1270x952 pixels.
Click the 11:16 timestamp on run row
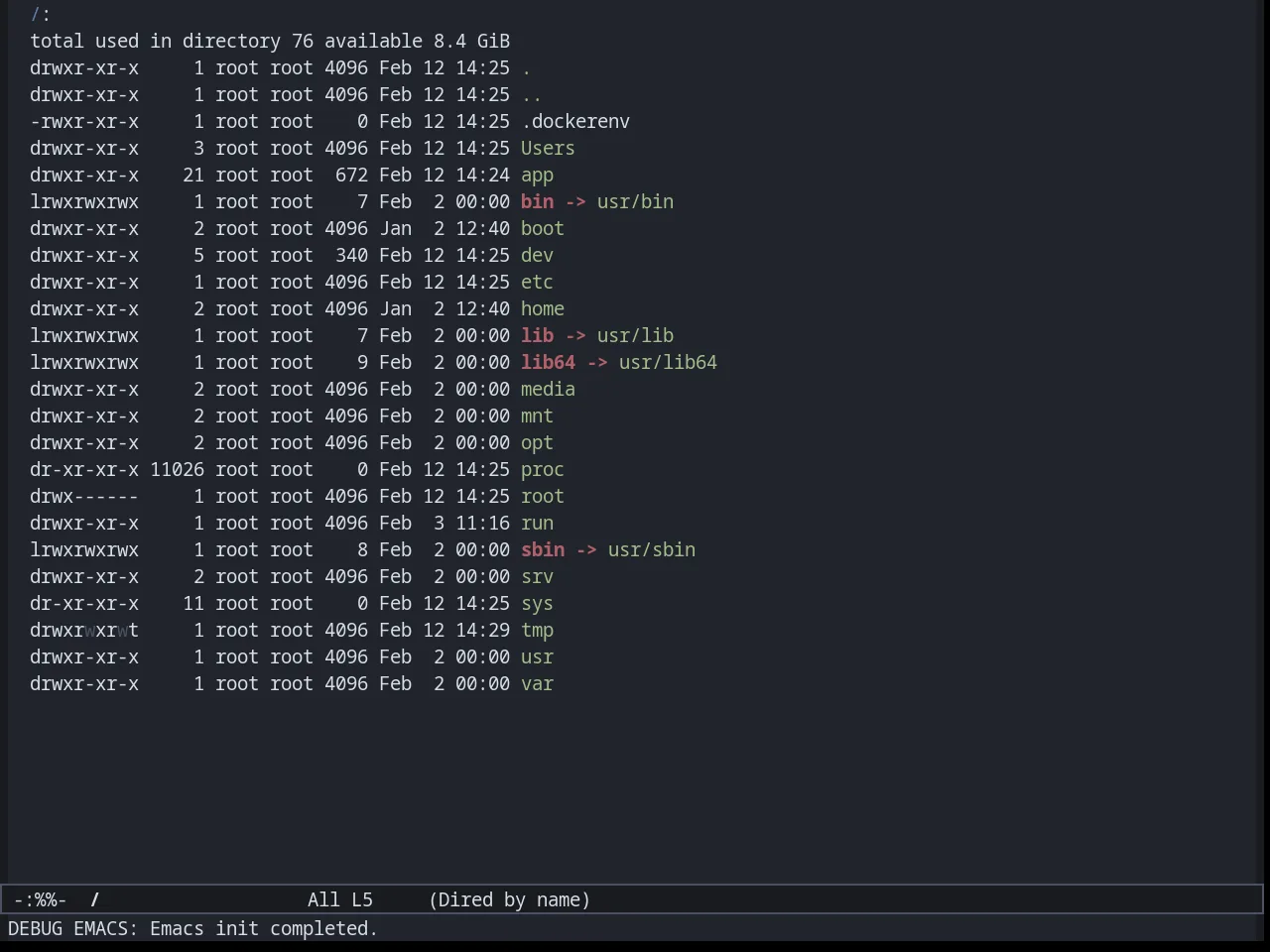pos(482,523)
